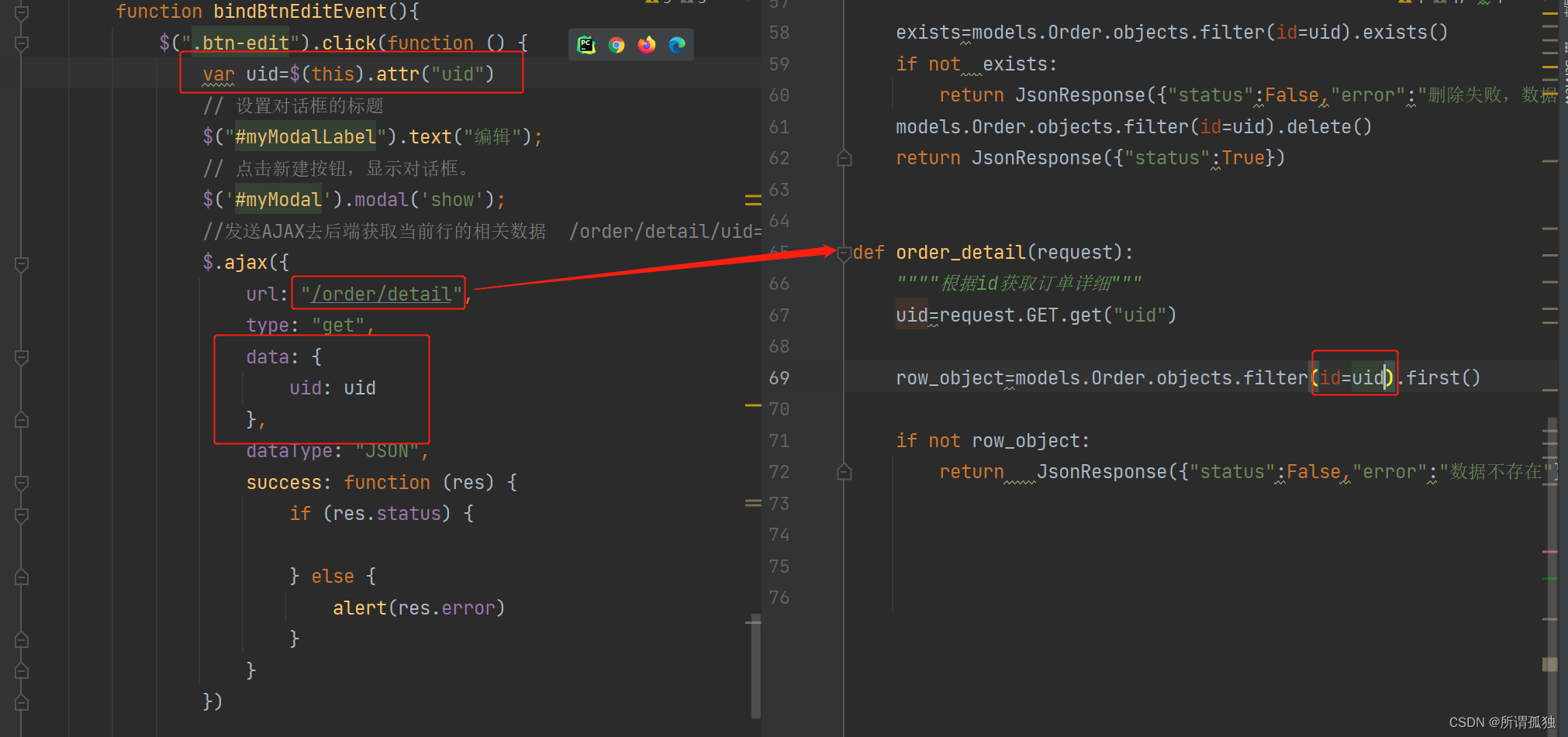
Task: Click line number 69 in gutter
Action: click(x=779, y=378)
